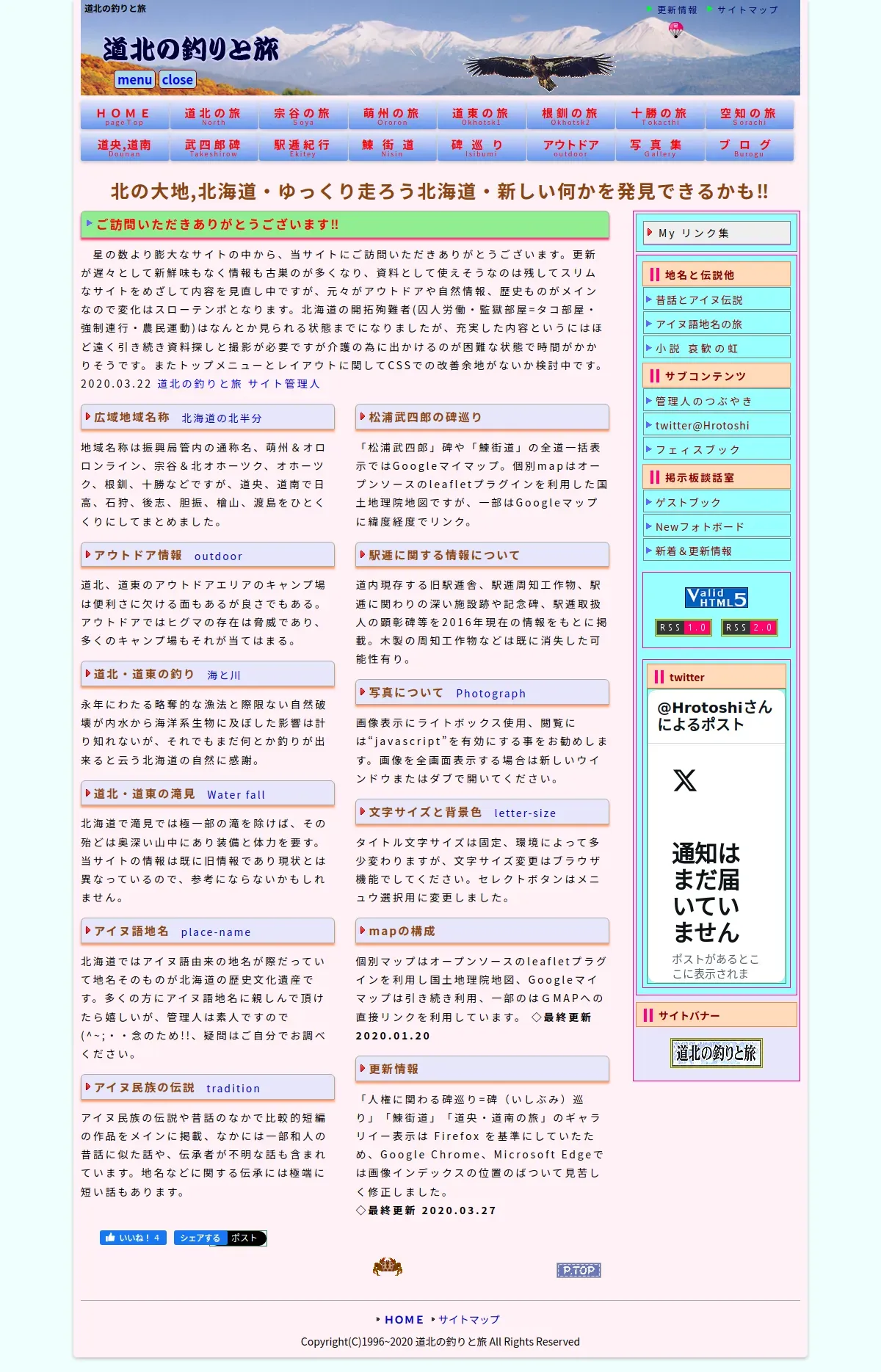881x1372 pixels.
Task: Select the 萌州の旅 Ororon menu item
Action: click(392, 116)
